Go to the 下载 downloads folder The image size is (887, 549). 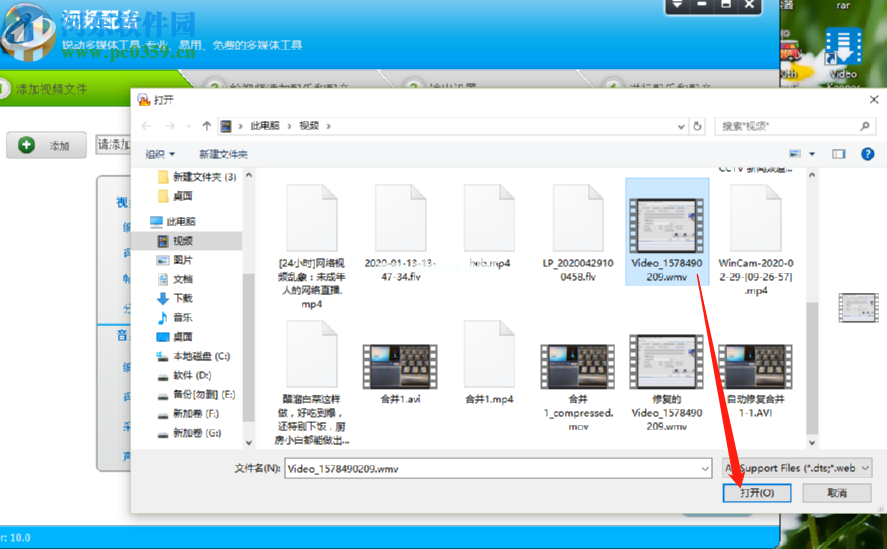[x=182, y=298]
